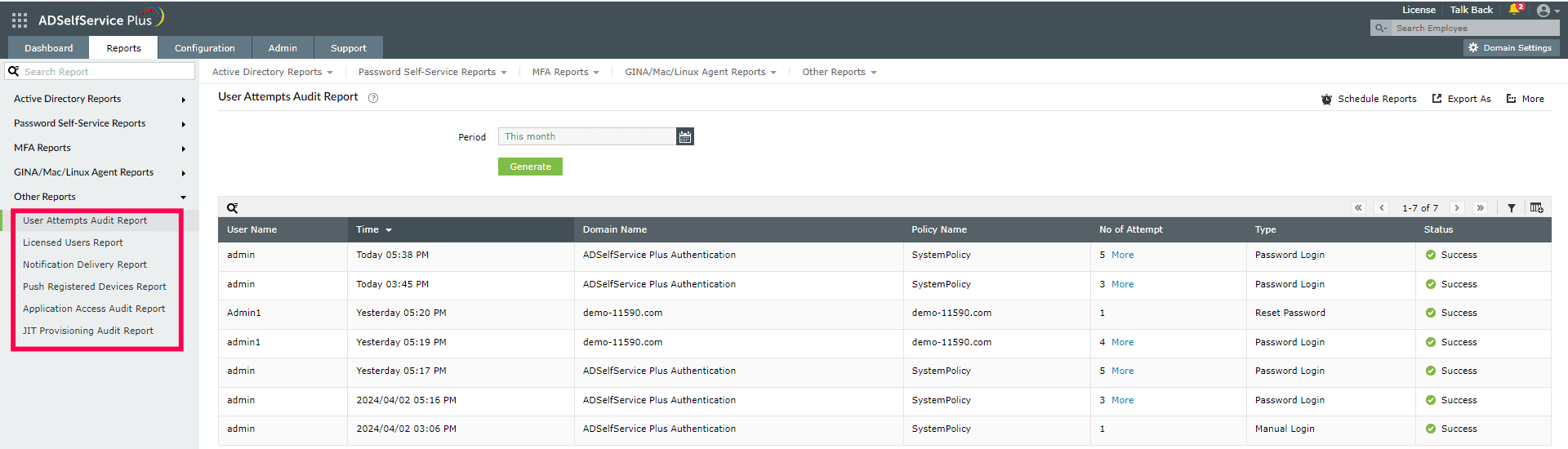The height and width of the screenshot is (449, 1568).
Task: Open the MFA Reports dropdown menu
Action: coord(565,72)
